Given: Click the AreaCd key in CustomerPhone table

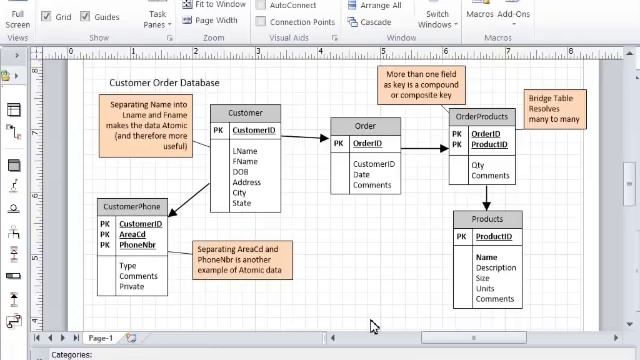Looking at the screenshot, I should click(x=132, y=234).
